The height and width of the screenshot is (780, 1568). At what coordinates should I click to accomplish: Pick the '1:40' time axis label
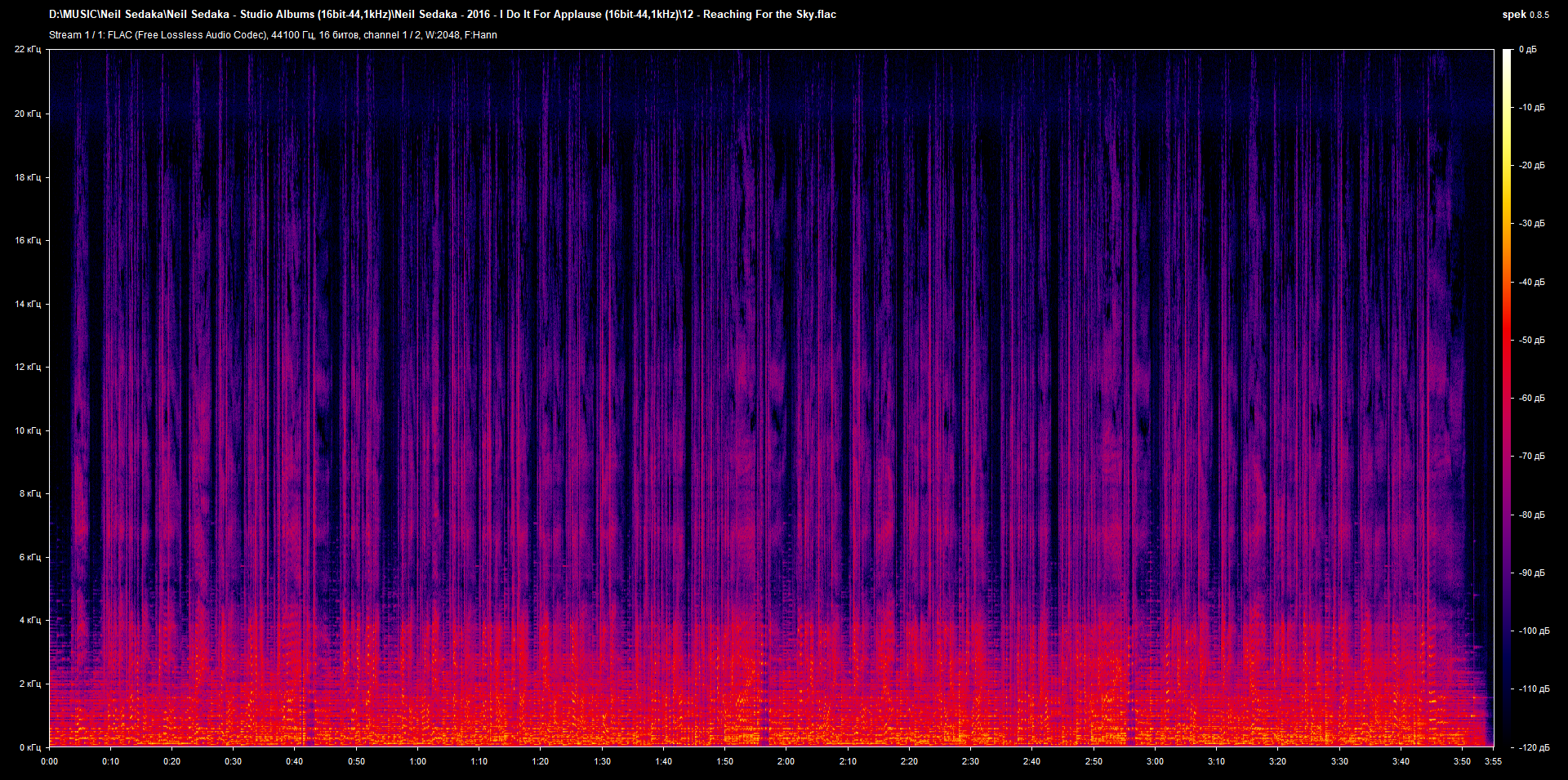(x=664, y=761)
